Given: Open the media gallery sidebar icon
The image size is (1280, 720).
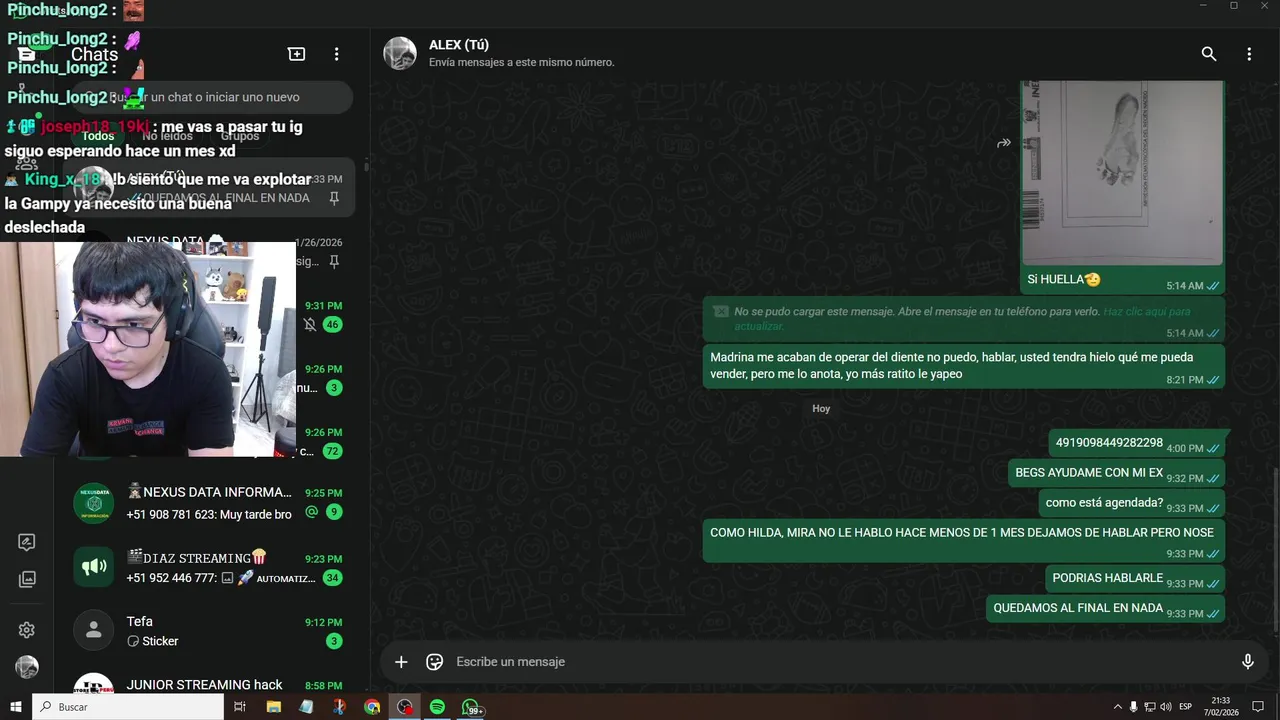Looking at the screenshot, I should (x=27, y=579).
